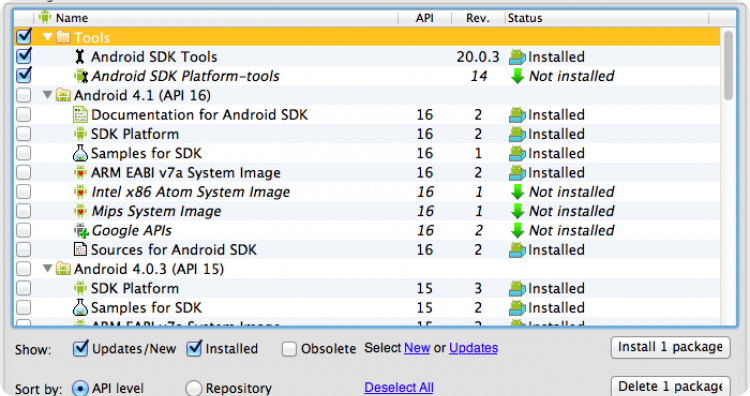Click the flask icon of Samples for SDK 15
The image size is (750, 396).
80,308
